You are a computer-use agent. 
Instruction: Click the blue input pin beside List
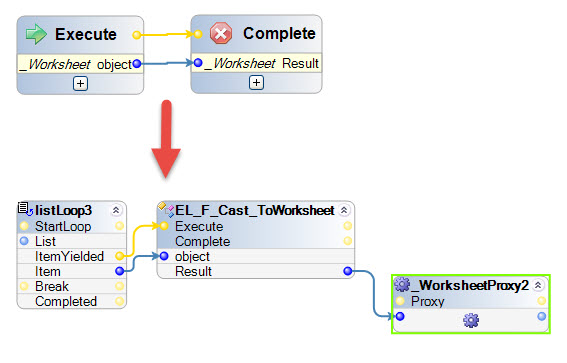click(24, 241)
